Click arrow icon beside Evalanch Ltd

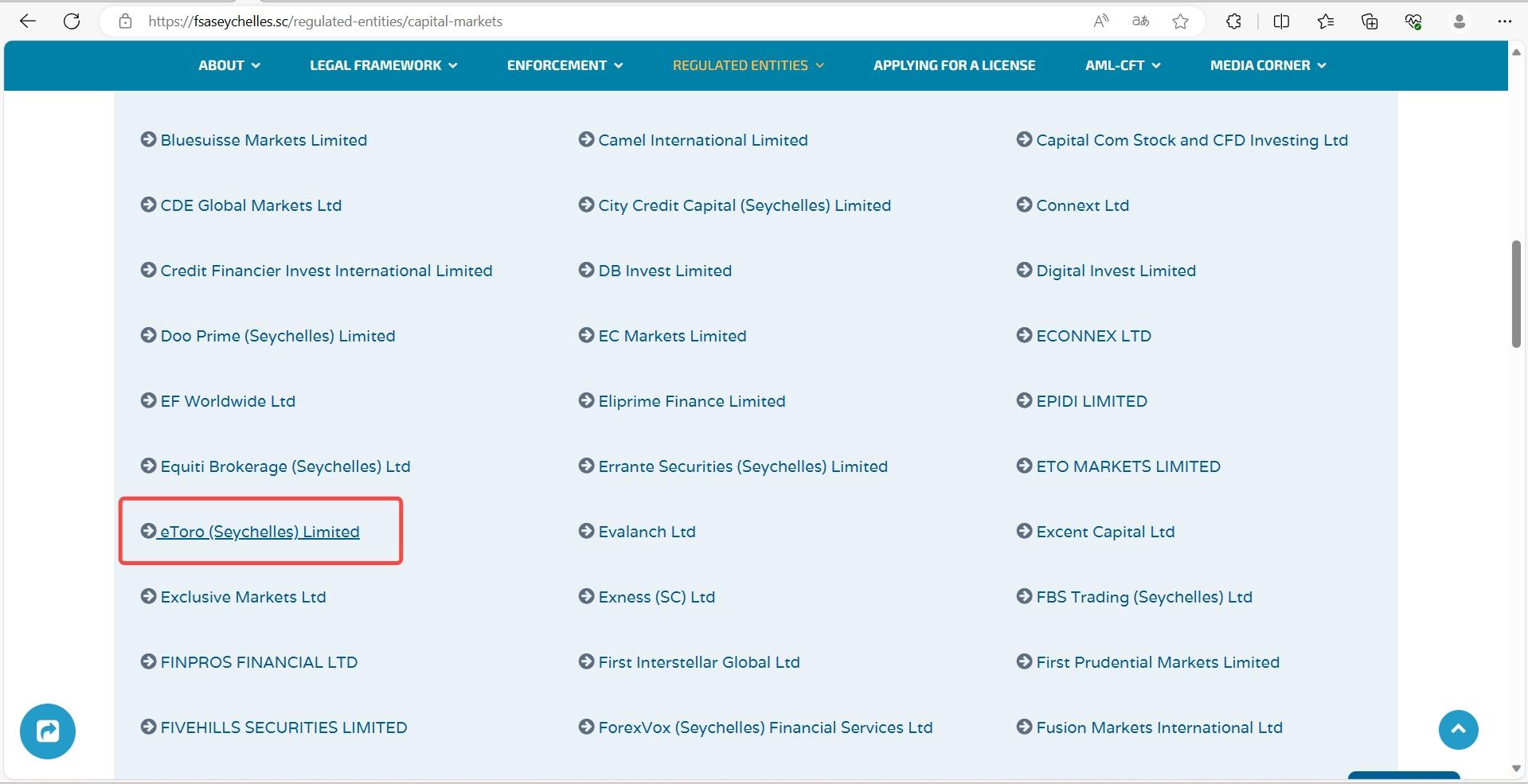(586, 531)
